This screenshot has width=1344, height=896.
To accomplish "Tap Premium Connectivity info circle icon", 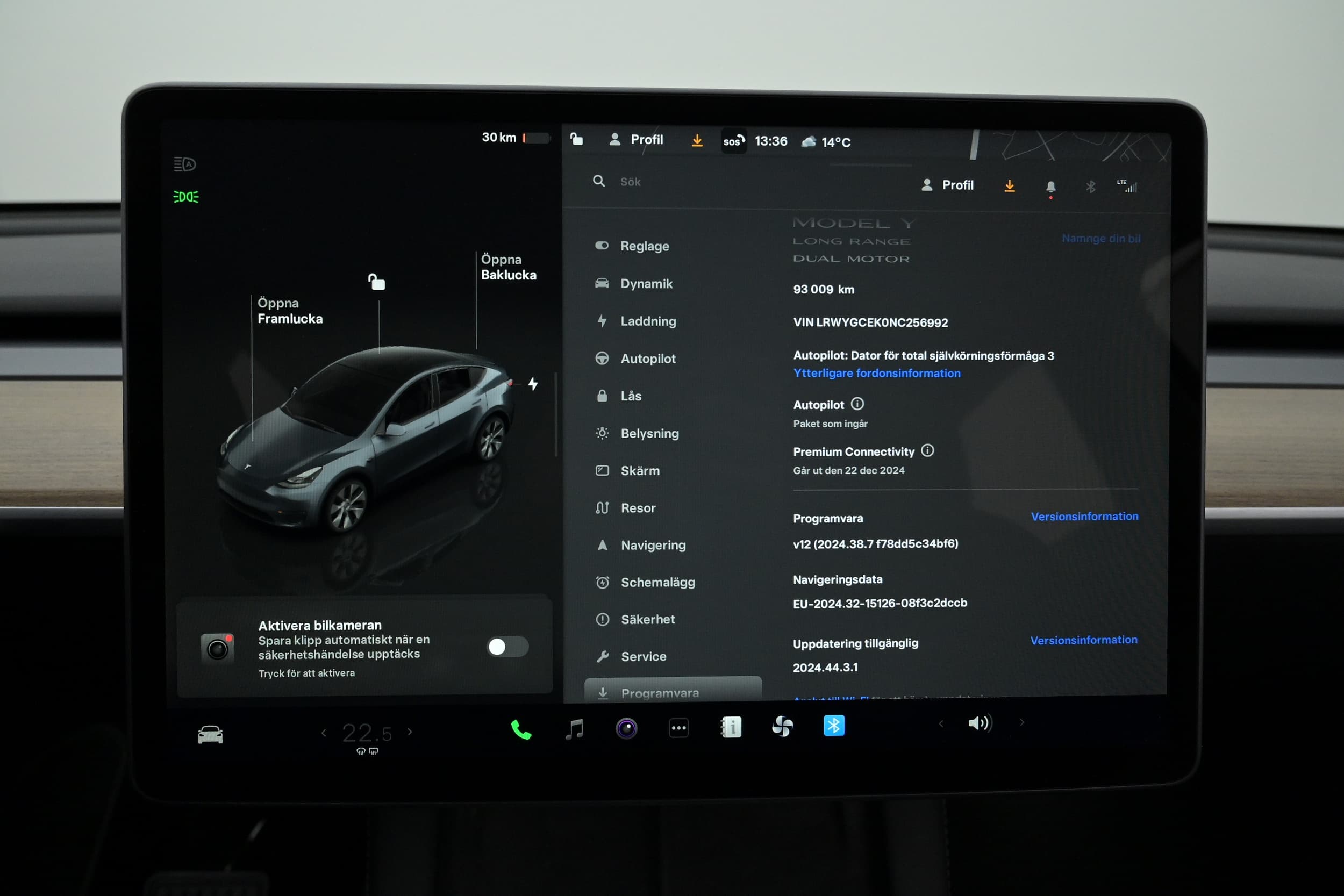I will (927, 450).
